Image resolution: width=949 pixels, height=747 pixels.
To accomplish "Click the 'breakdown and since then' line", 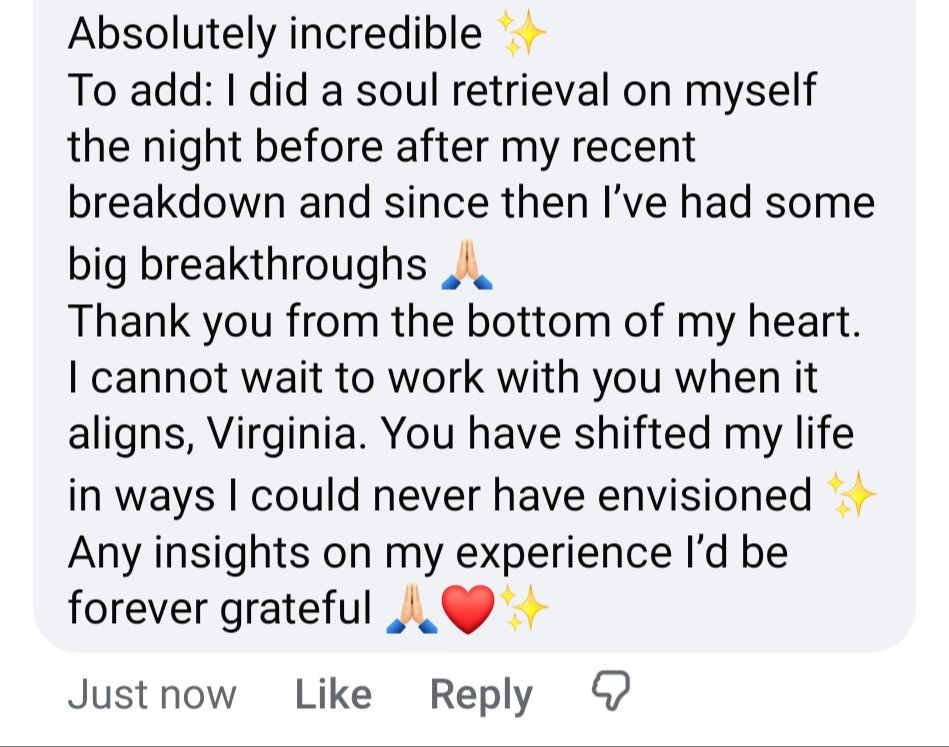I will point(470,204).
